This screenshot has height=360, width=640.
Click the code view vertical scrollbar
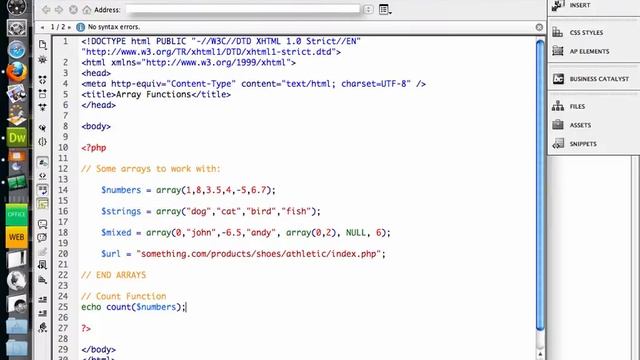point(540,185)
